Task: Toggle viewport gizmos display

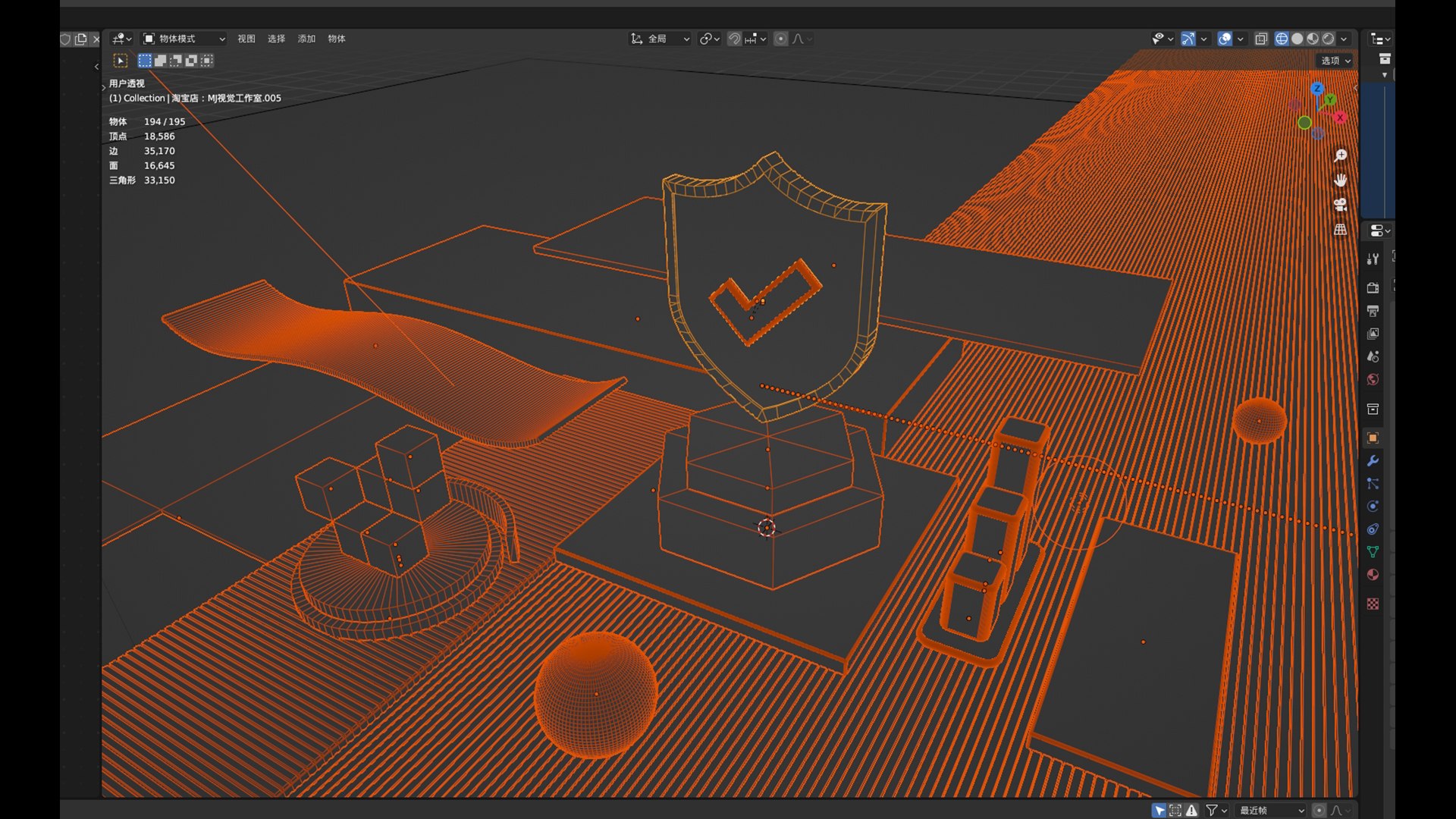Action: (x=1188, y=39)
